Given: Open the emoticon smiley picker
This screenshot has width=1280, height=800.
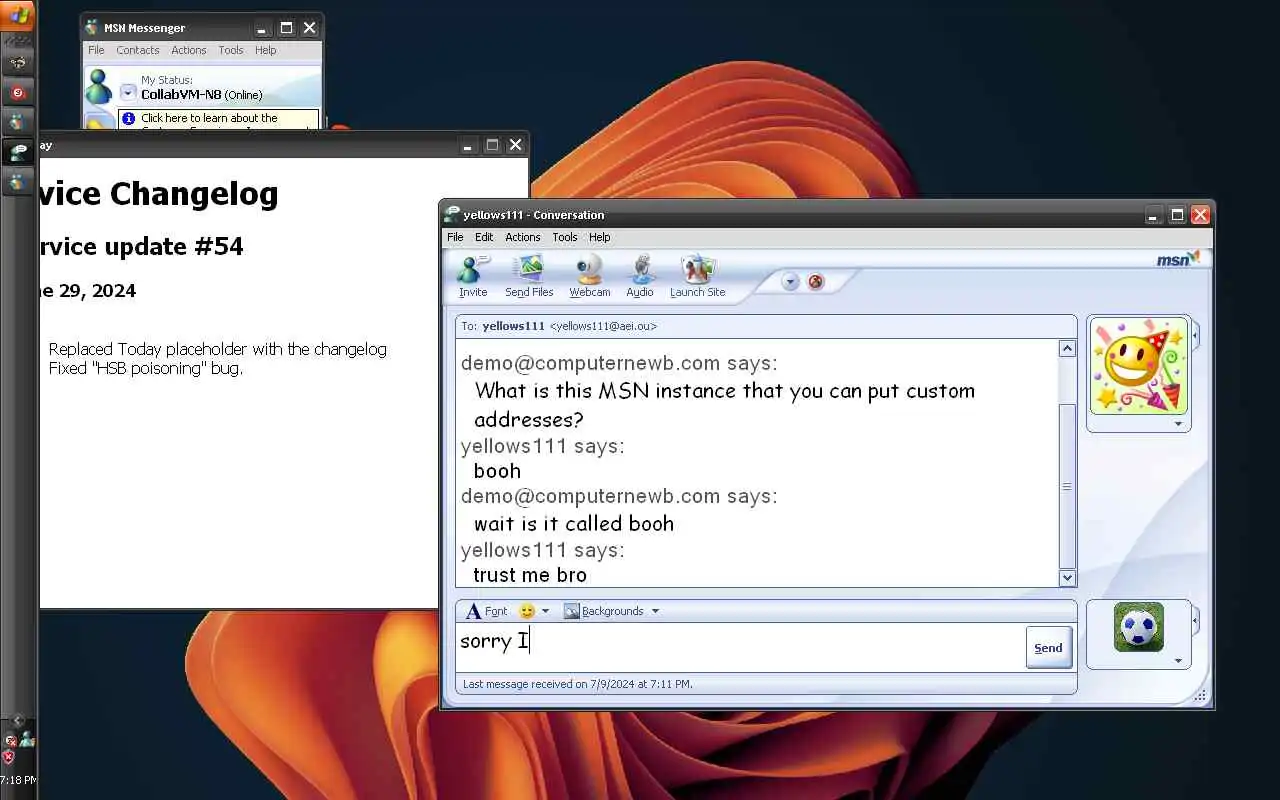Looking at the screenshot, I should pyautogui.click(x=527, y=611).
